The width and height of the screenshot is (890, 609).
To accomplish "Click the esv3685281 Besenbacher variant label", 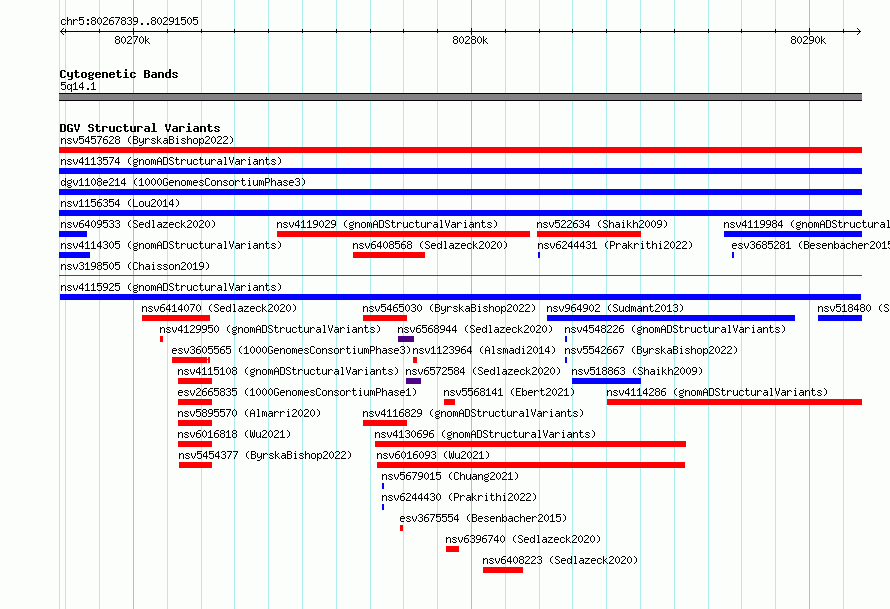I will [x=811, y=245].
